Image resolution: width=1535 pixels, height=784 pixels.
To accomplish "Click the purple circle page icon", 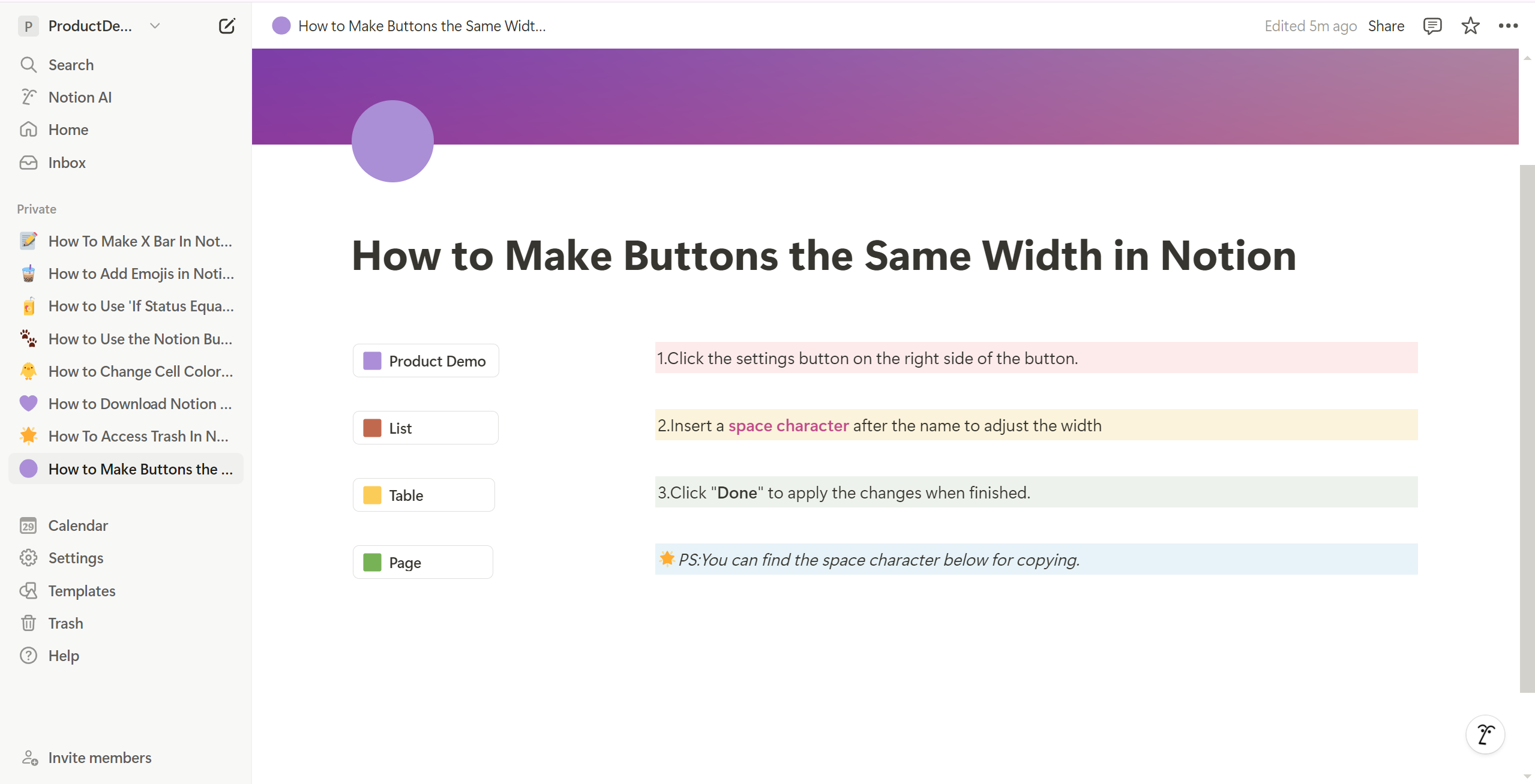I will pyautogui.click(x=392, y=142).
